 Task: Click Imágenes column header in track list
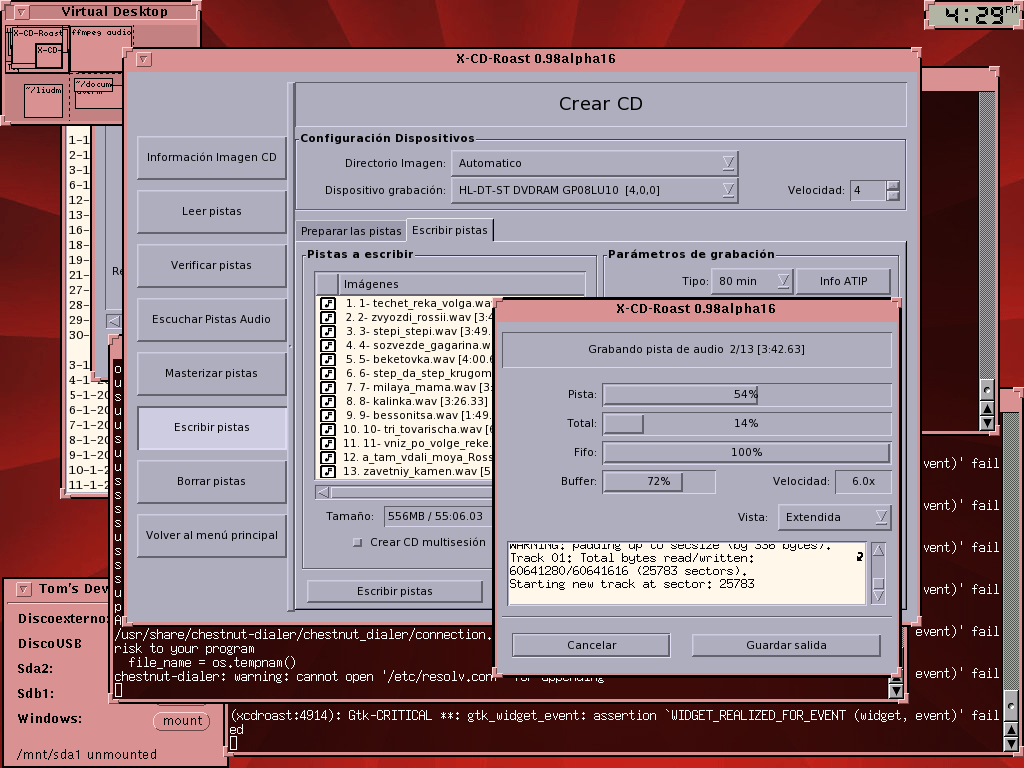pyautogui.click(x=461, y=284)
